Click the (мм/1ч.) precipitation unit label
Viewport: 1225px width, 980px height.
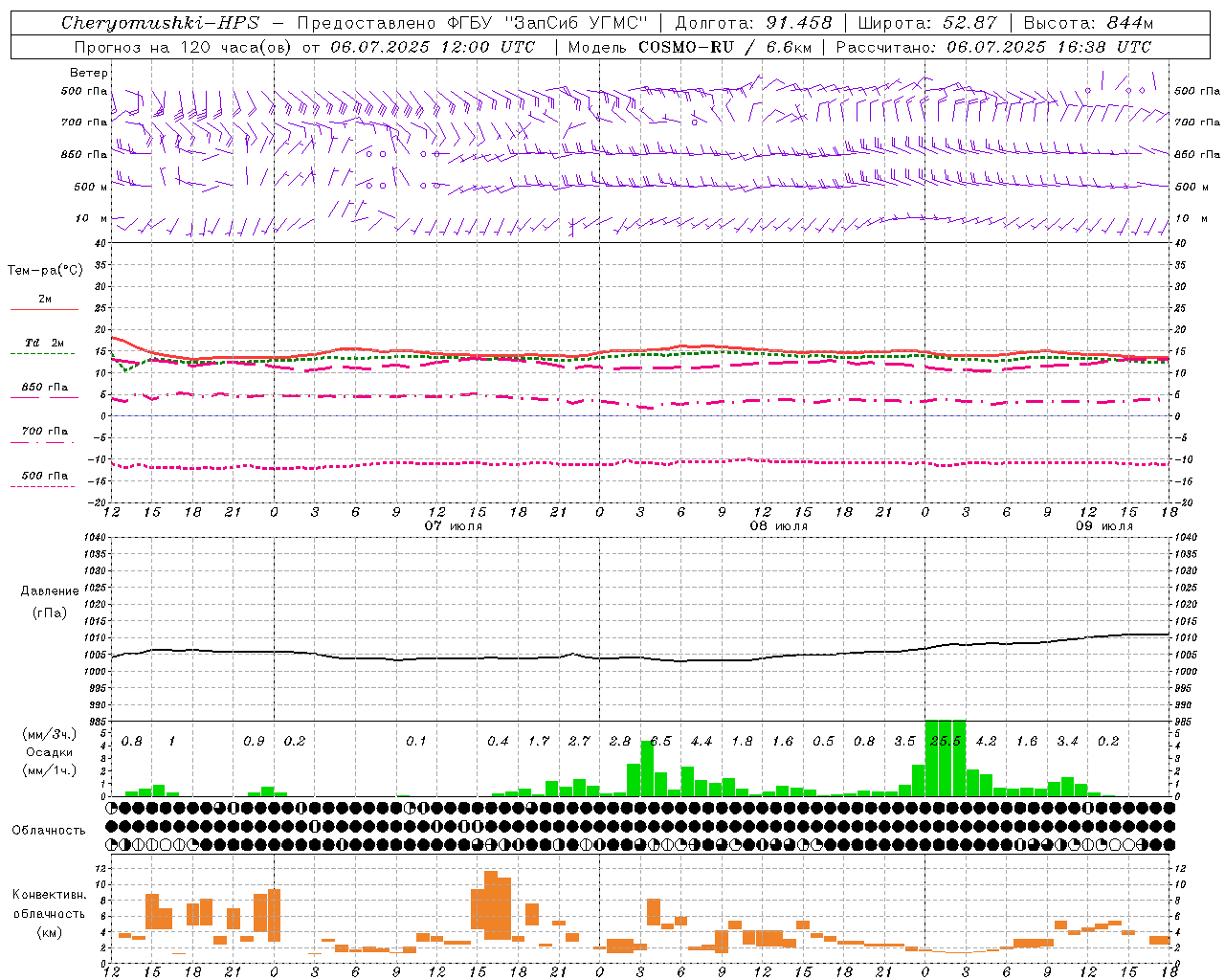point(50,770)
